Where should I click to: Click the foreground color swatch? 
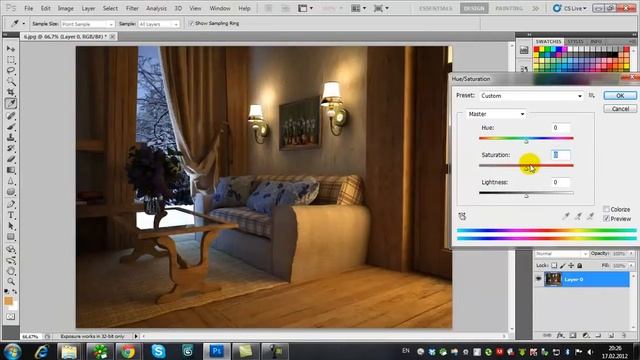(x=8, y=301)
